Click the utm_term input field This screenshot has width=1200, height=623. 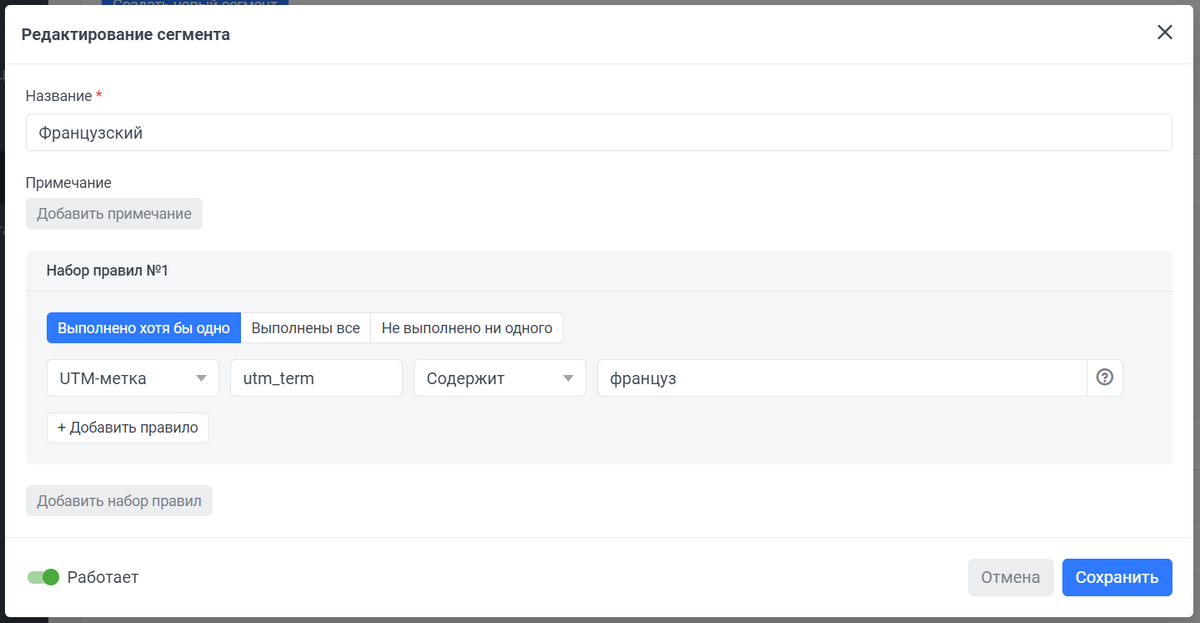point(316,378)
